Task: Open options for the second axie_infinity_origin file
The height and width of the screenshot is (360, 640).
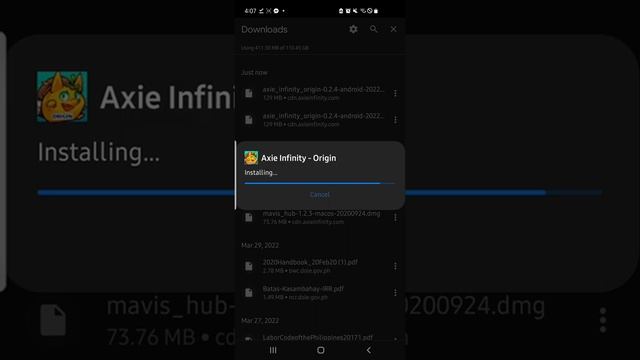Action: 395,120
